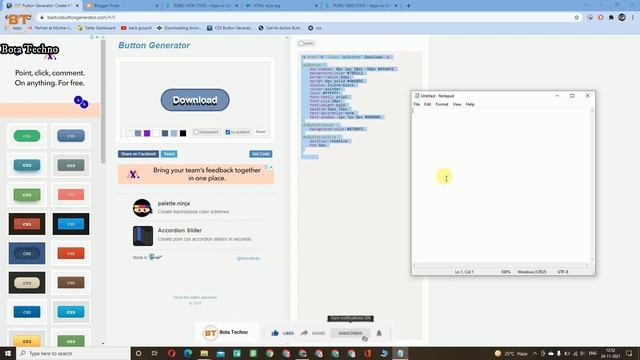
Task: Open the Chrome profile avatar
Action: click(622, 18)
